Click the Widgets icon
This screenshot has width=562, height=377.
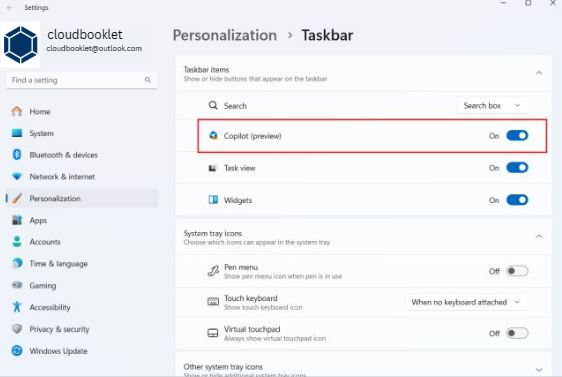pyautogui.click(x=213, y=200)
